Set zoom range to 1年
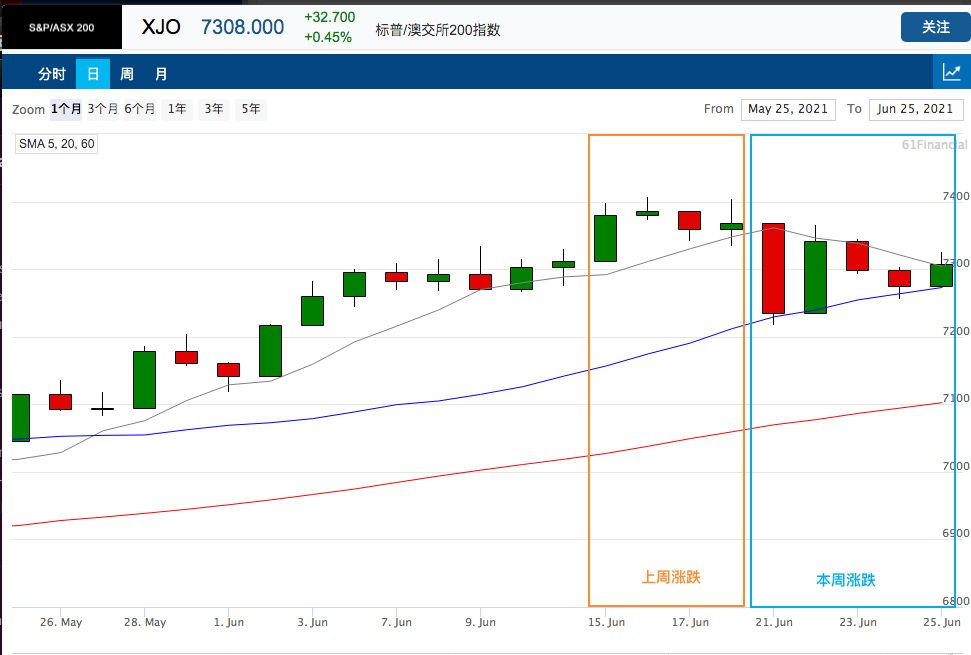Viewport: 971px width, 655px height. pyautogui.click(x=176, y=109)
